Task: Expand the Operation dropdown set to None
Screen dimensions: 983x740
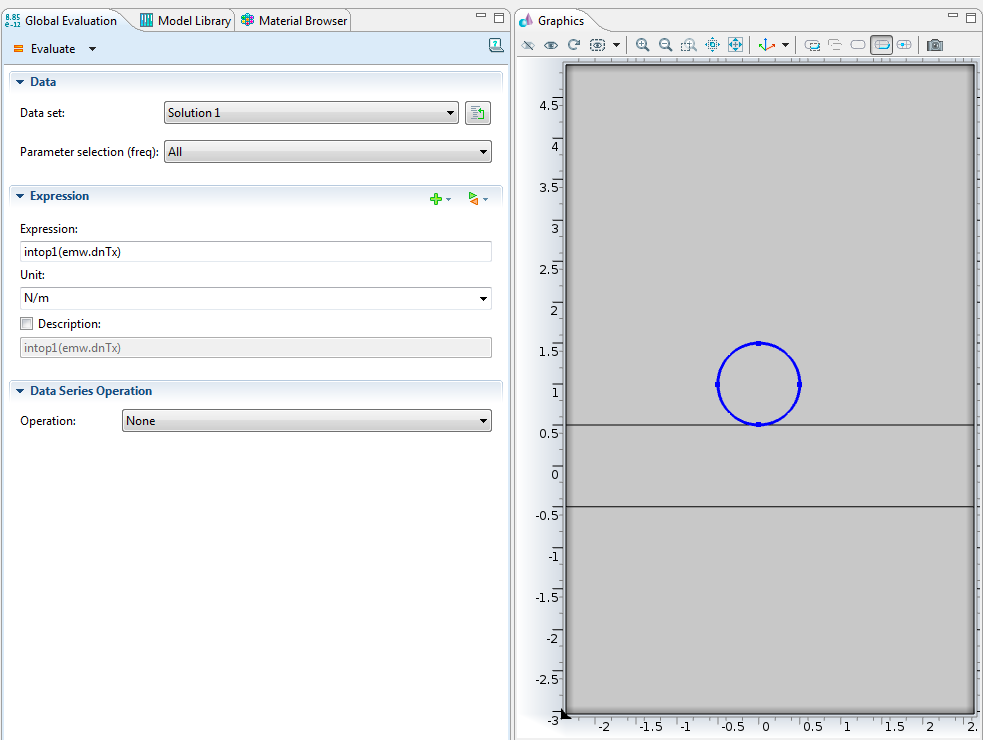Action: tap(306, 421)
